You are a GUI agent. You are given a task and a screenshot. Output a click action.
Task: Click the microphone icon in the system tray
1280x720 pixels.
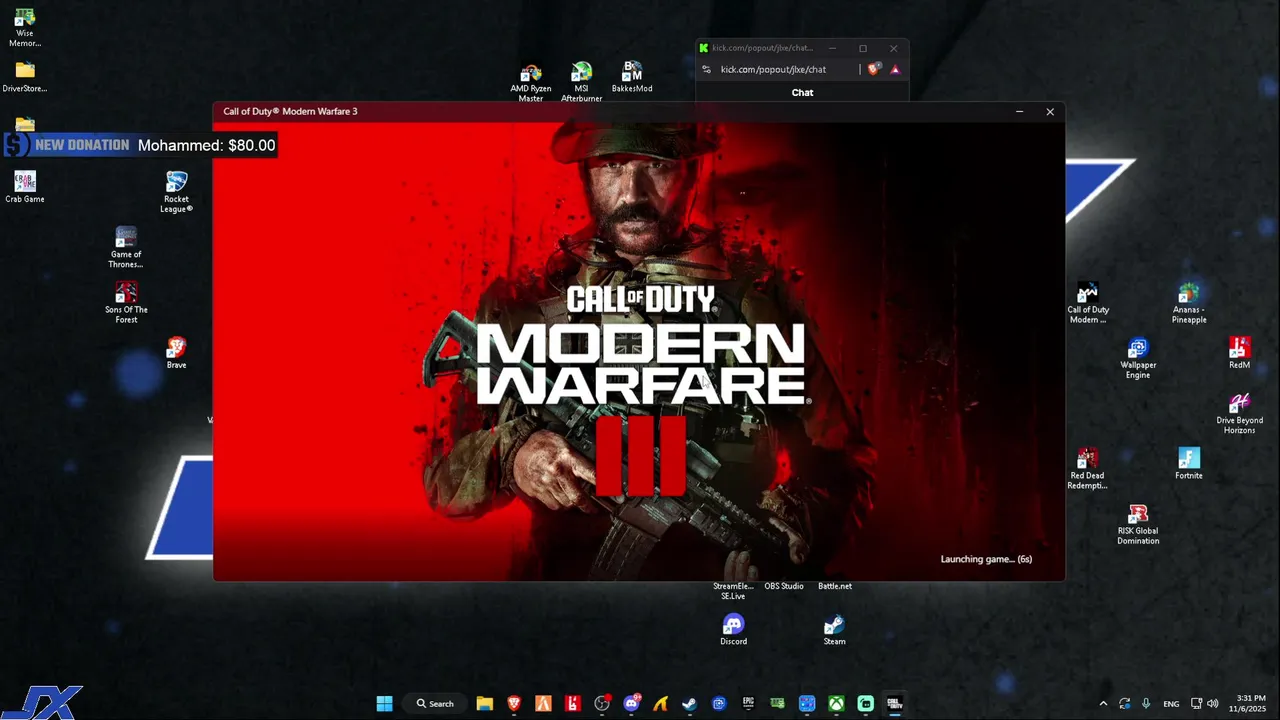tap(1146, 704)
